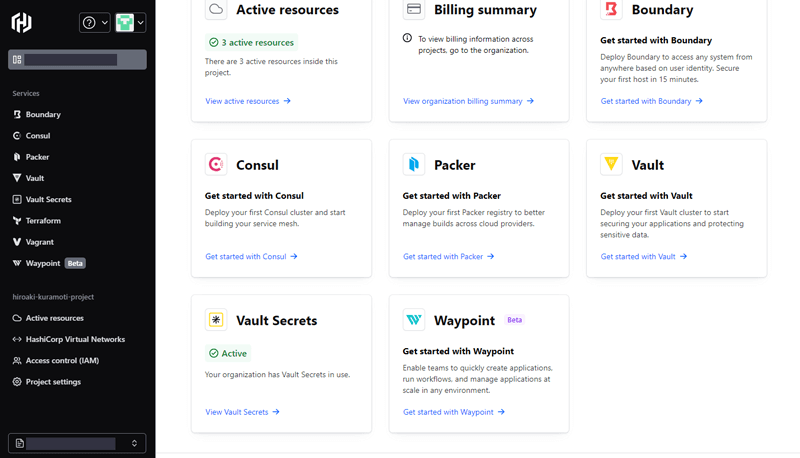The height and width of the screenshot is (458, 800).
Task: Click the Consul card logo icon
Action: point(216,164)
